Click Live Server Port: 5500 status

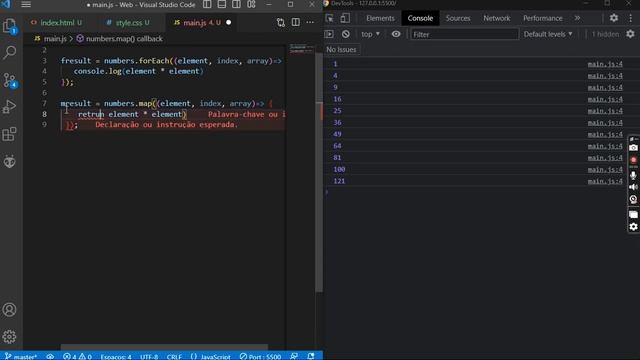[x=260, y=356]
